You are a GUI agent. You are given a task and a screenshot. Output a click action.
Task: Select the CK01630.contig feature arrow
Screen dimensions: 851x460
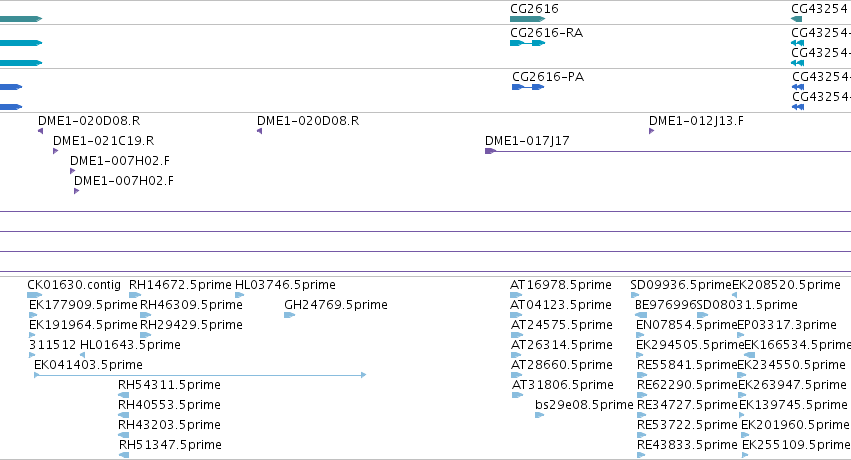coord(35,295)
